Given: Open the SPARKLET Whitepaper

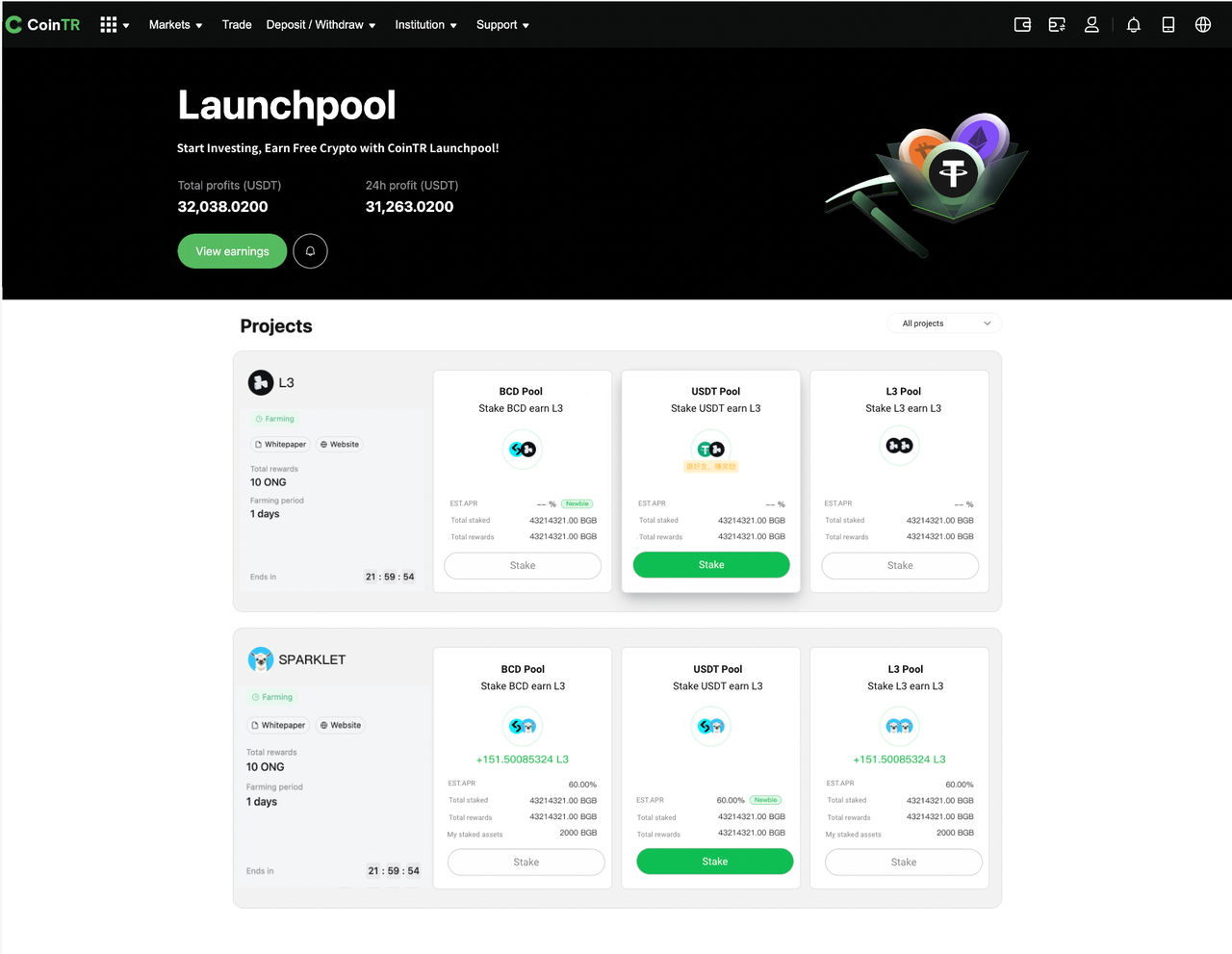Looking at the screenshot, I should tap(278, 725).
